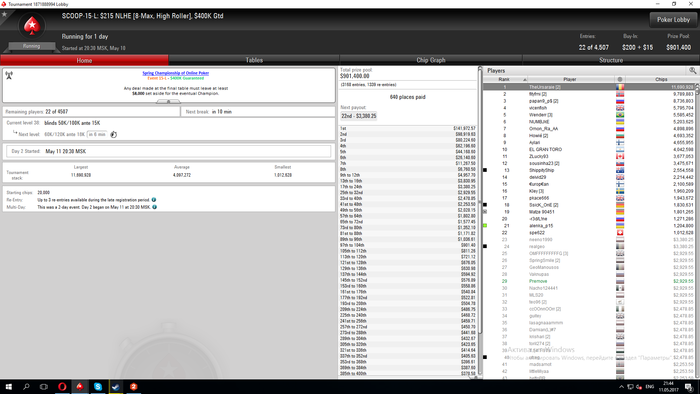Screen dimensions: 700x394
Task: Open the Tables tab
Action: pos(254,60)
